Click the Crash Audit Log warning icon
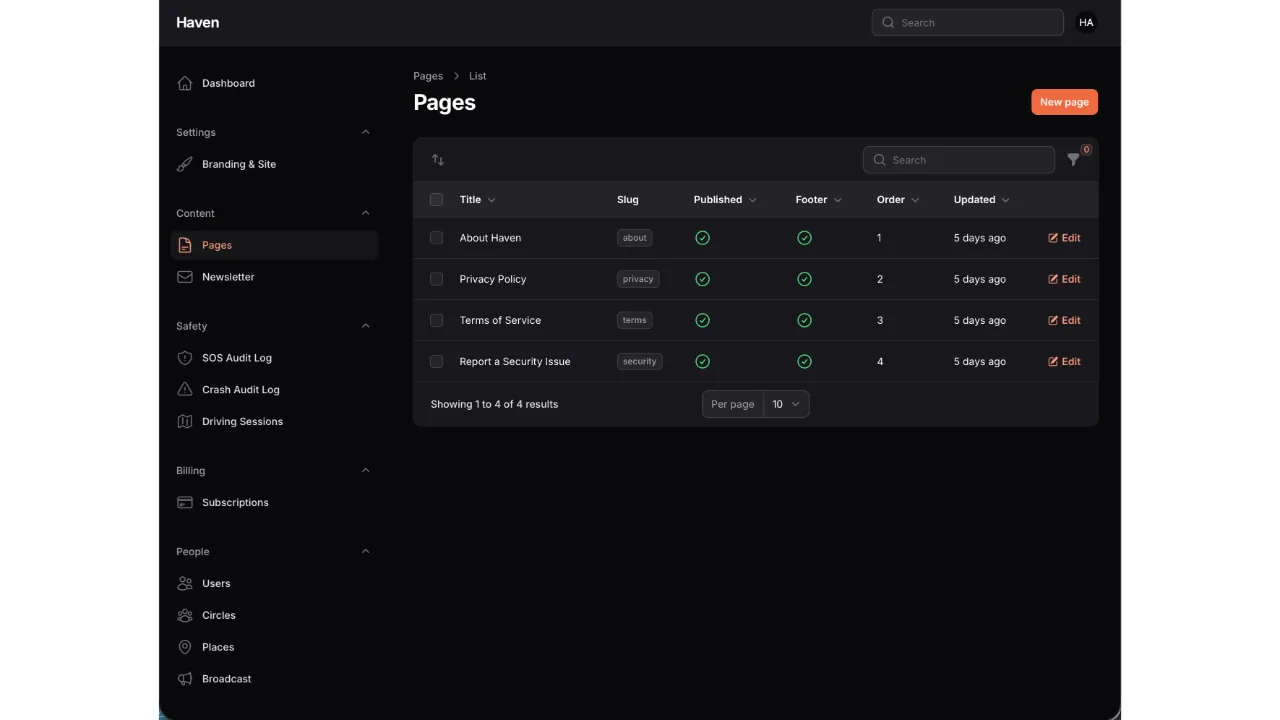 click(x=185, y=390)
